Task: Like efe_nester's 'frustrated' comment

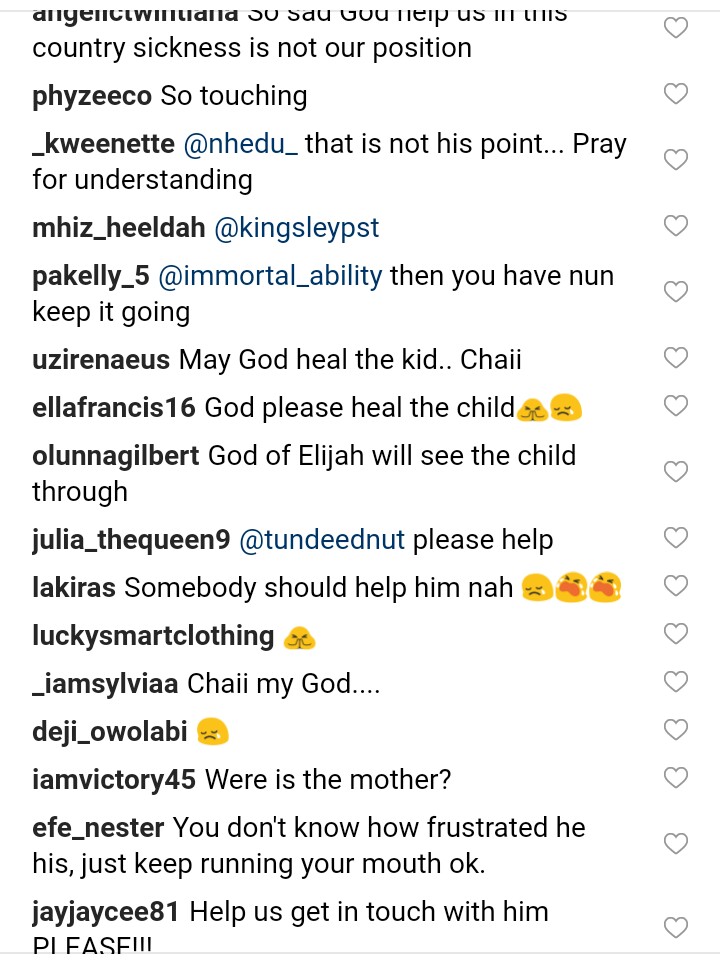Action: 676,844
